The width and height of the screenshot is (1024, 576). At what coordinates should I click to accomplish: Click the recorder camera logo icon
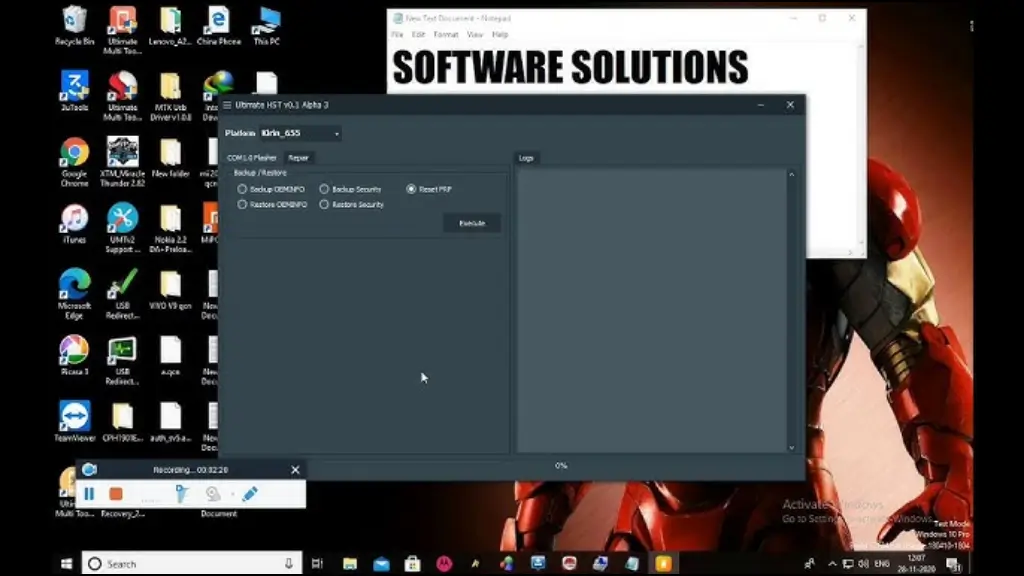tap(89, 470)
